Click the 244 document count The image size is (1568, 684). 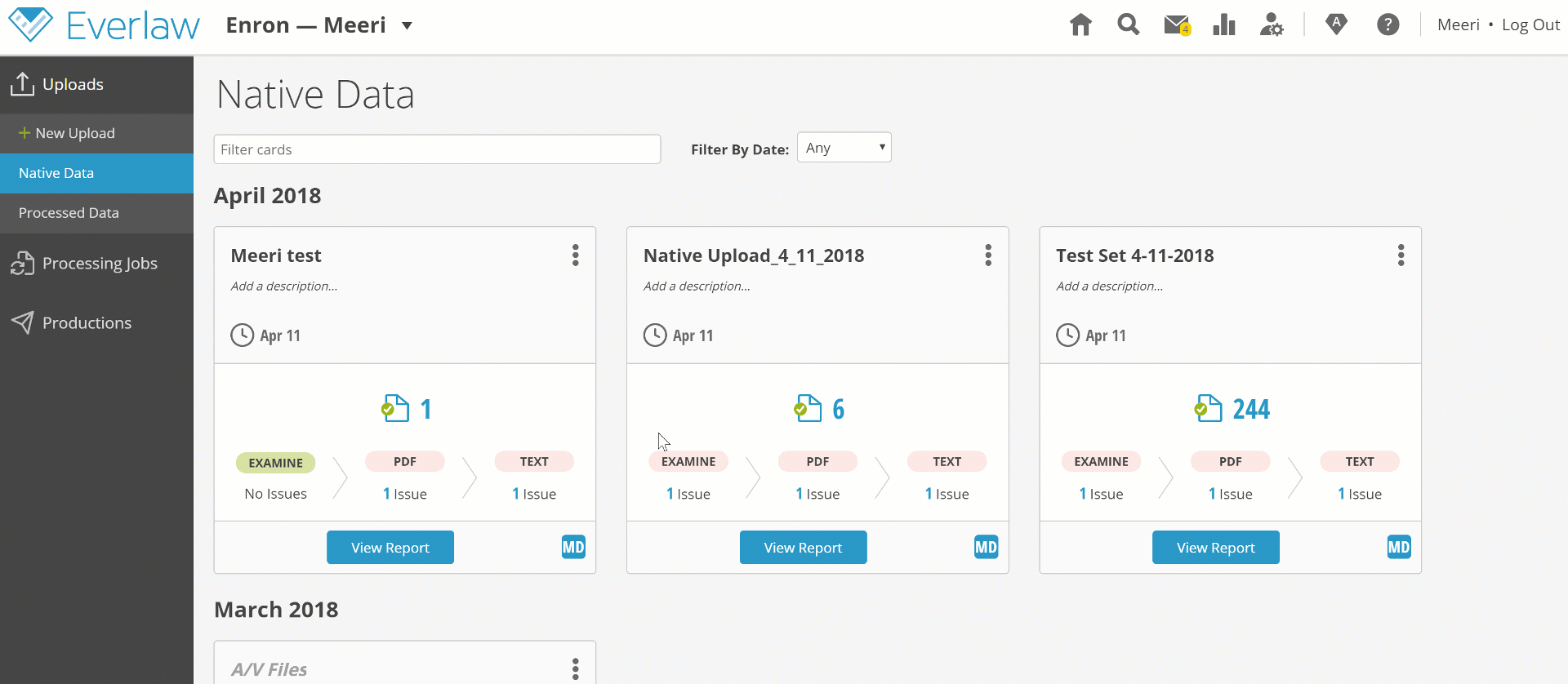pyautogui.click(x=1251, y=409)
